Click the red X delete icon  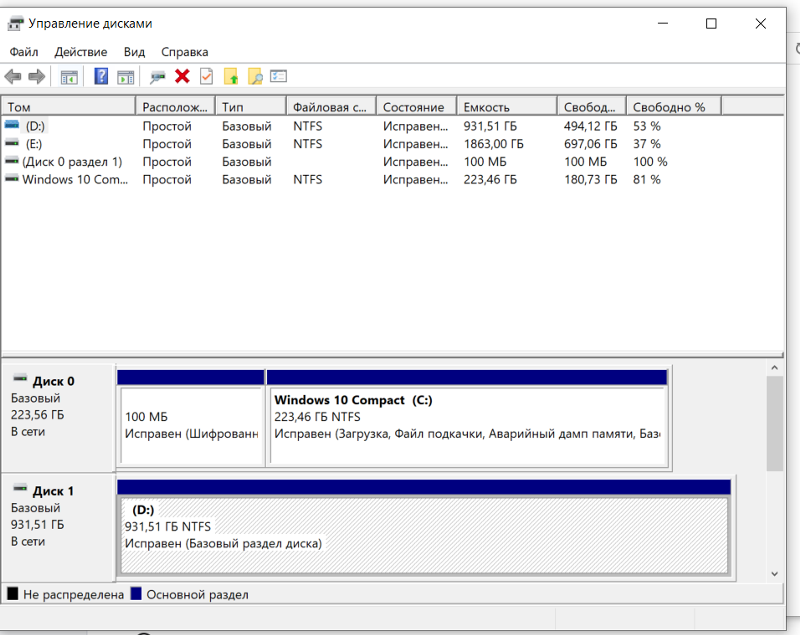[182, 77]
